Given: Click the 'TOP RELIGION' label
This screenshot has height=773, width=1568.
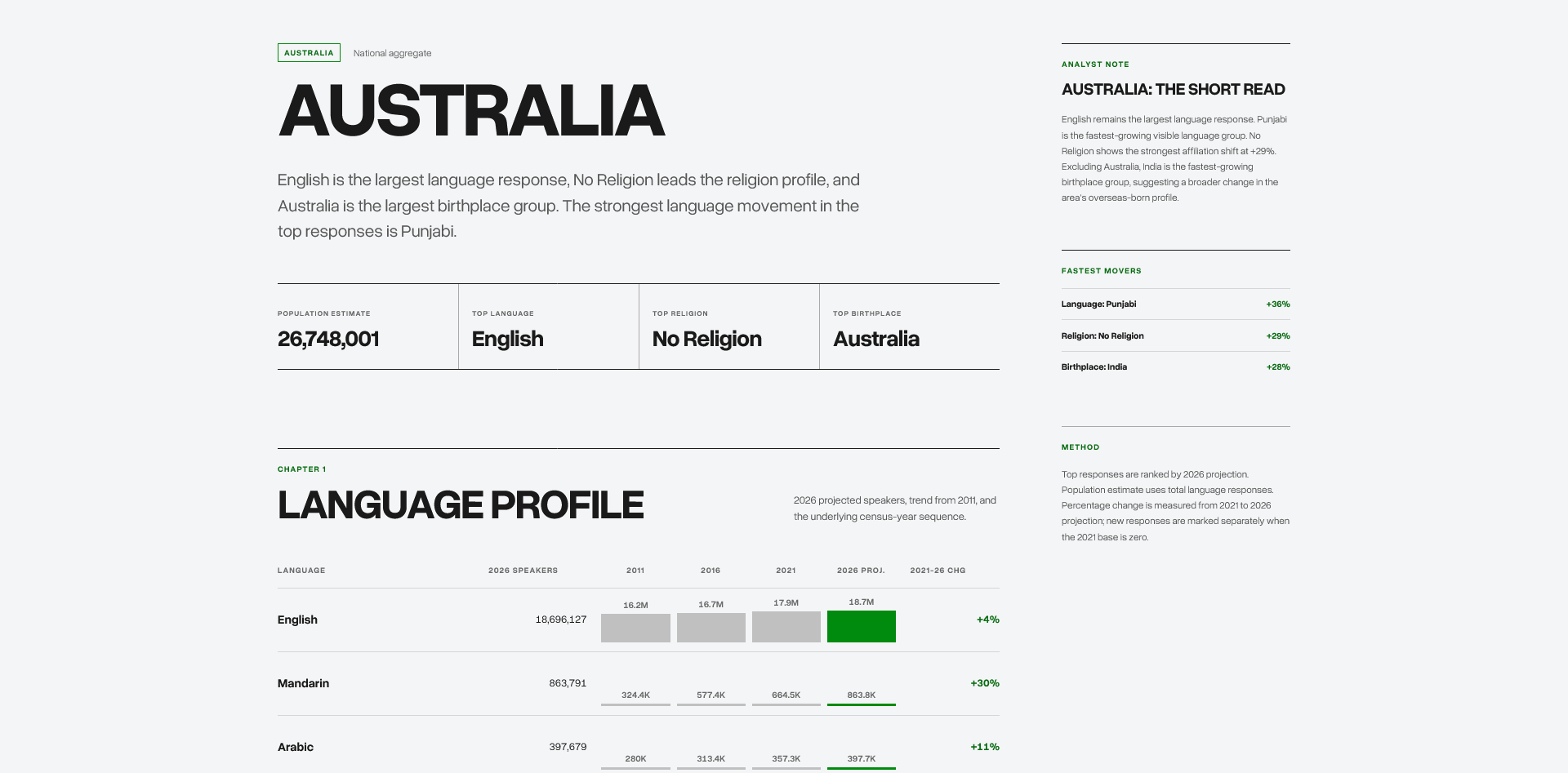Looking at the screenshot, I should coord(679,313).
